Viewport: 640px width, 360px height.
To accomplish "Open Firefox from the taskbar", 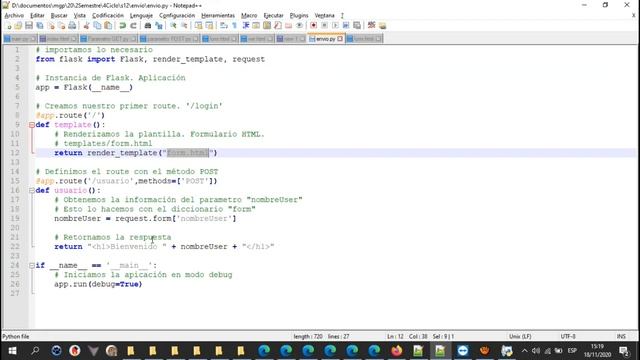I will [x=396, y=351].
